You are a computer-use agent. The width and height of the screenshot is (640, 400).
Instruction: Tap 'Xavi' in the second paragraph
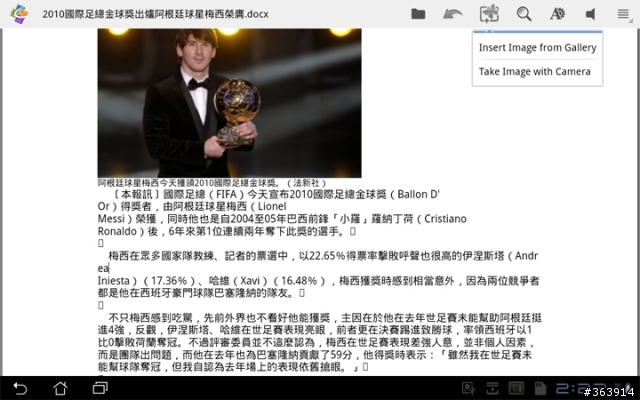click(250, 281)
